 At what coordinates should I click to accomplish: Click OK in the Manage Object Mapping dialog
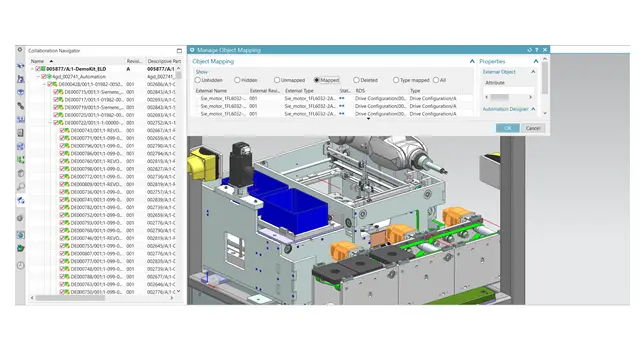pyautogui.click(x=507, y=128)
